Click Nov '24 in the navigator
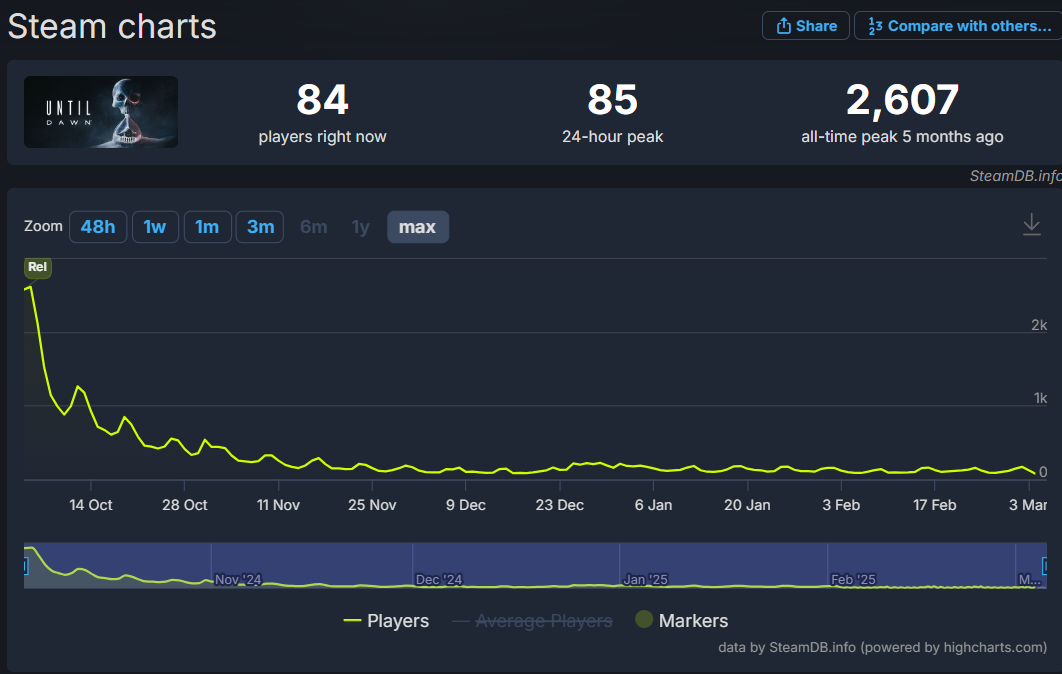 pos(238,580)
